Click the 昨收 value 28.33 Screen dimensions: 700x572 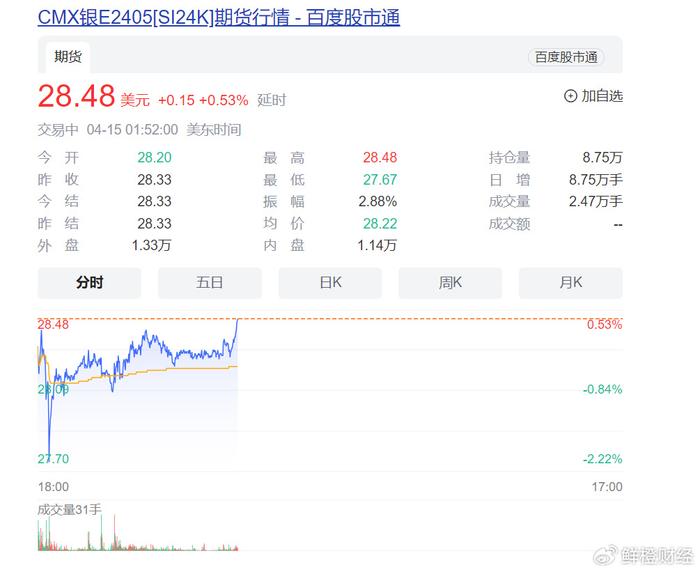pos(154,180)
